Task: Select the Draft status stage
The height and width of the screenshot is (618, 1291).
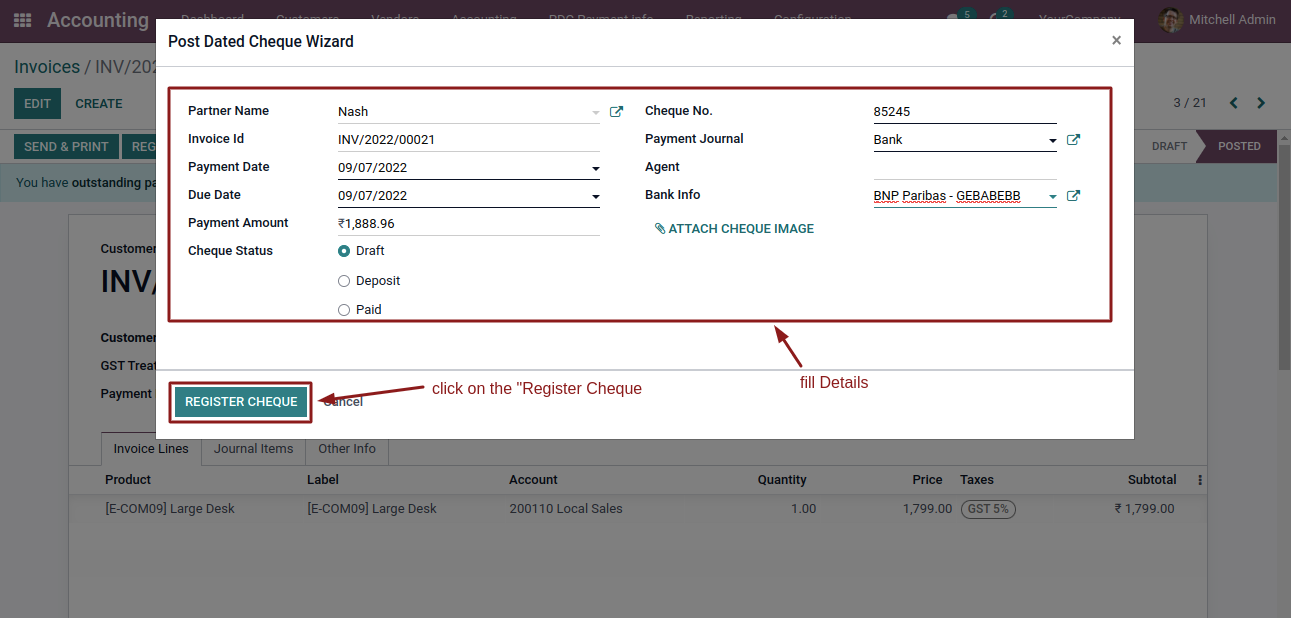Action: click(x=1169, y=146)
